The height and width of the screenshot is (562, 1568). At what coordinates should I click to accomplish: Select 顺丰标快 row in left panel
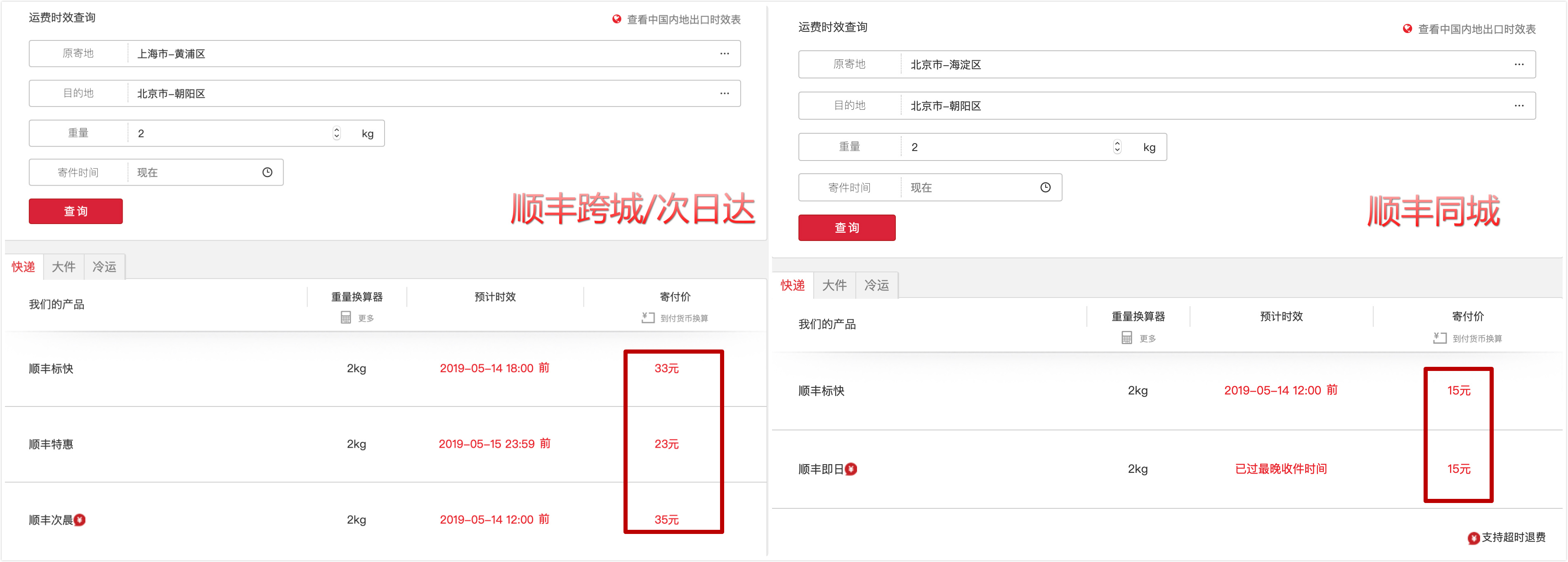point(386,369)
